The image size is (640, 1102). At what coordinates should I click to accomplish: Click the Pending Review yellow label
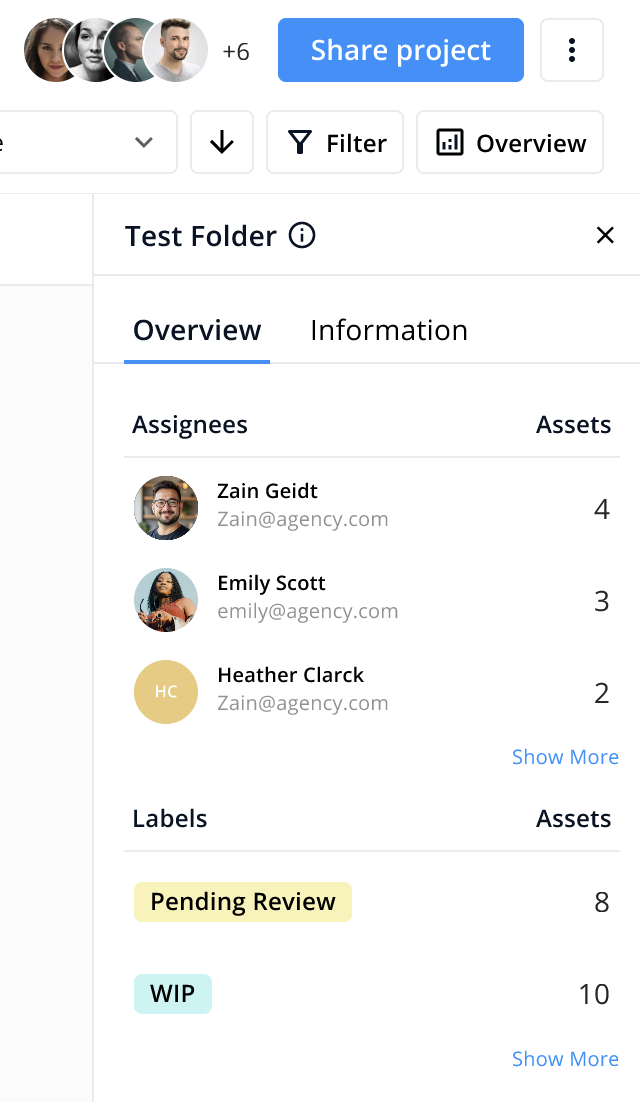pyautogui.click(x=243, y=902)
